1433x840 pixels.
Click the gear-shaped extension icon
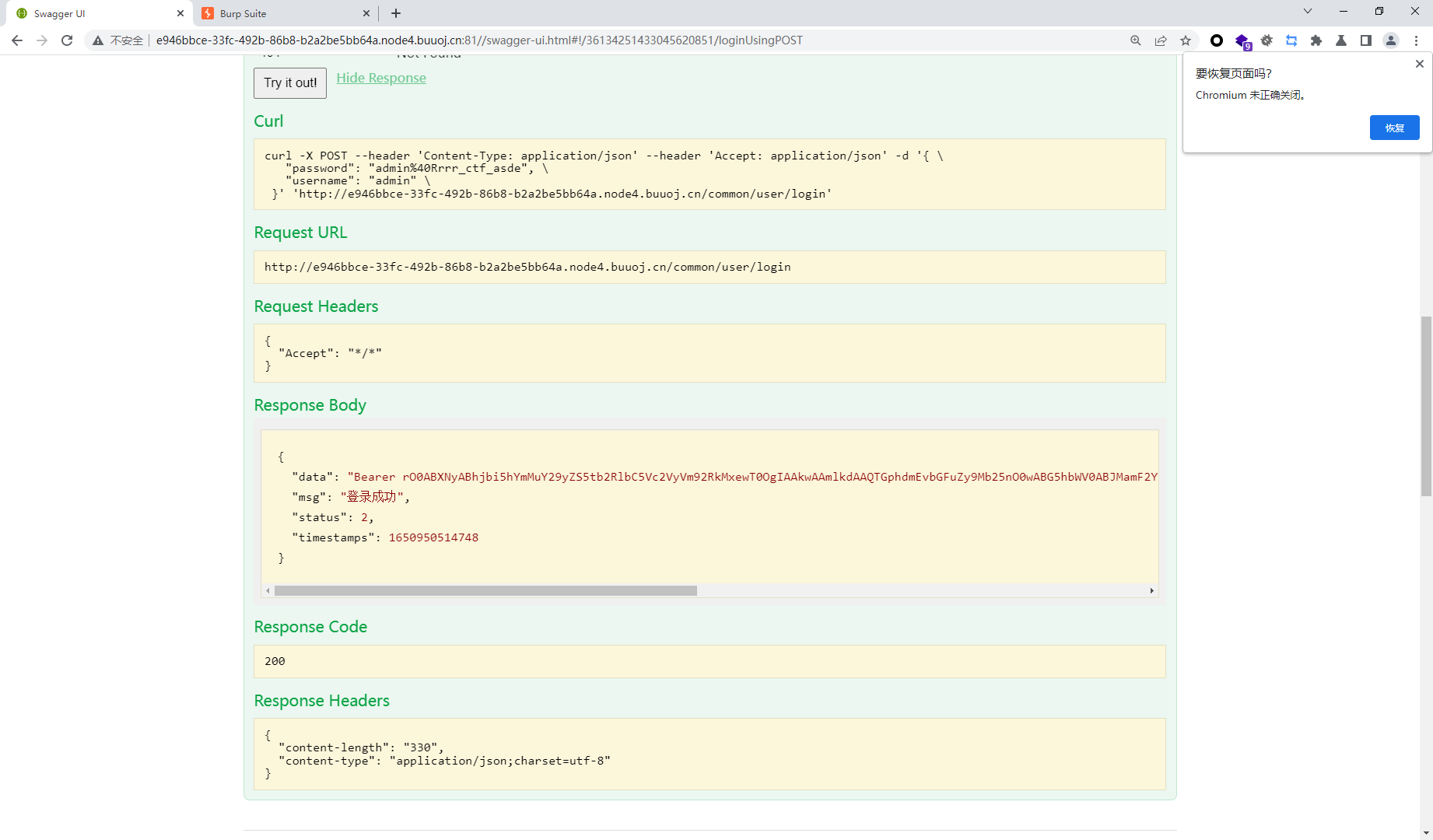tap(1267, 40)
